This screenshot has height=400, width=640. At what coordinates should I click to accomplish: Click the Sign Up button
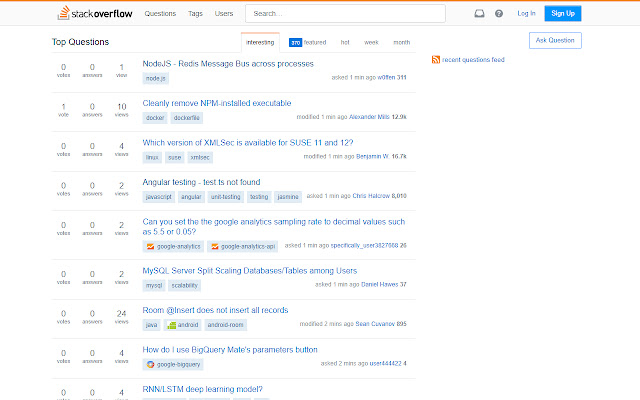[563, 13]
